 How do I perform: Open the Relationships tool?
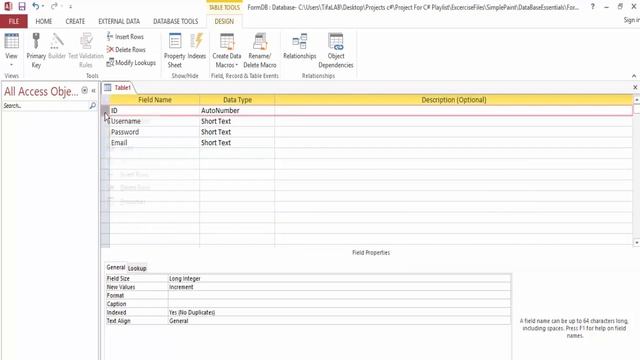pyautogui.click(x=300, y=46)
